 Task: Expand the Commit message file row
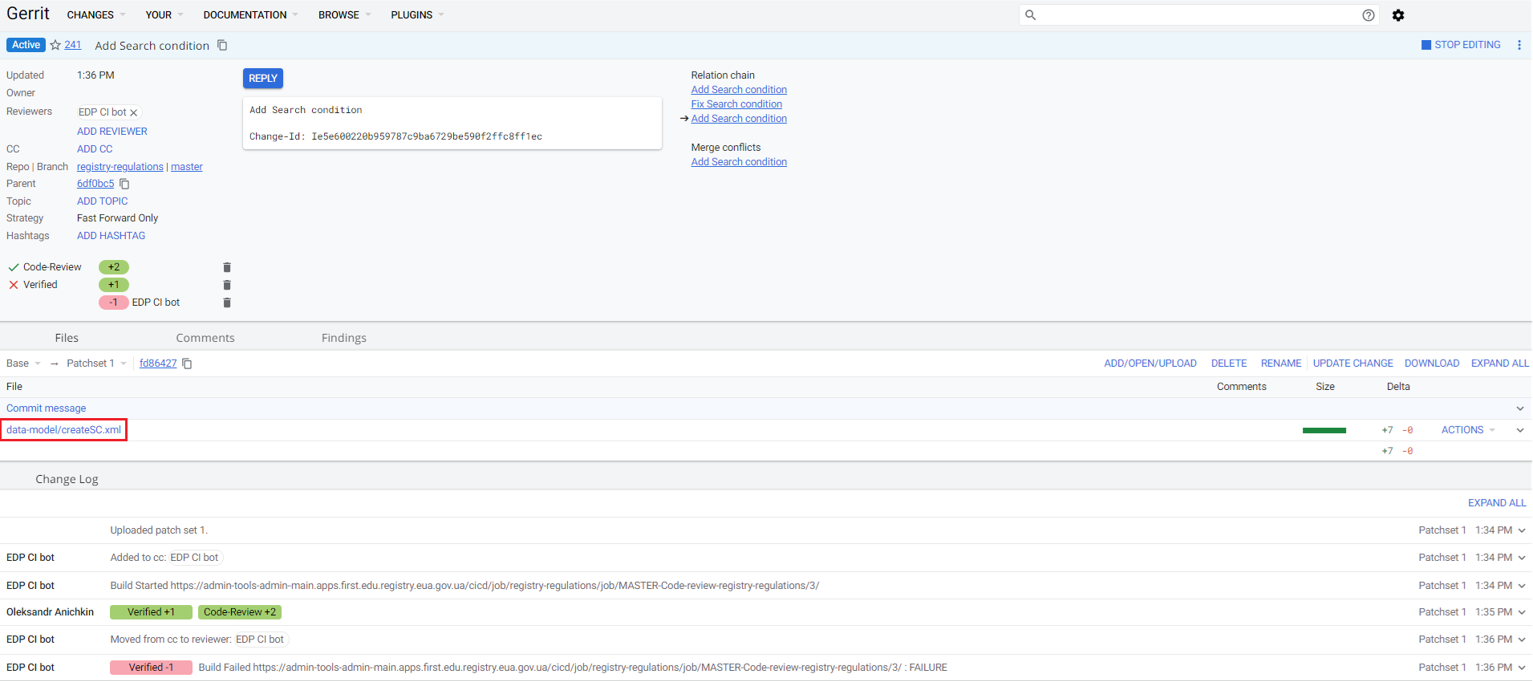[x=1520, y=408]
